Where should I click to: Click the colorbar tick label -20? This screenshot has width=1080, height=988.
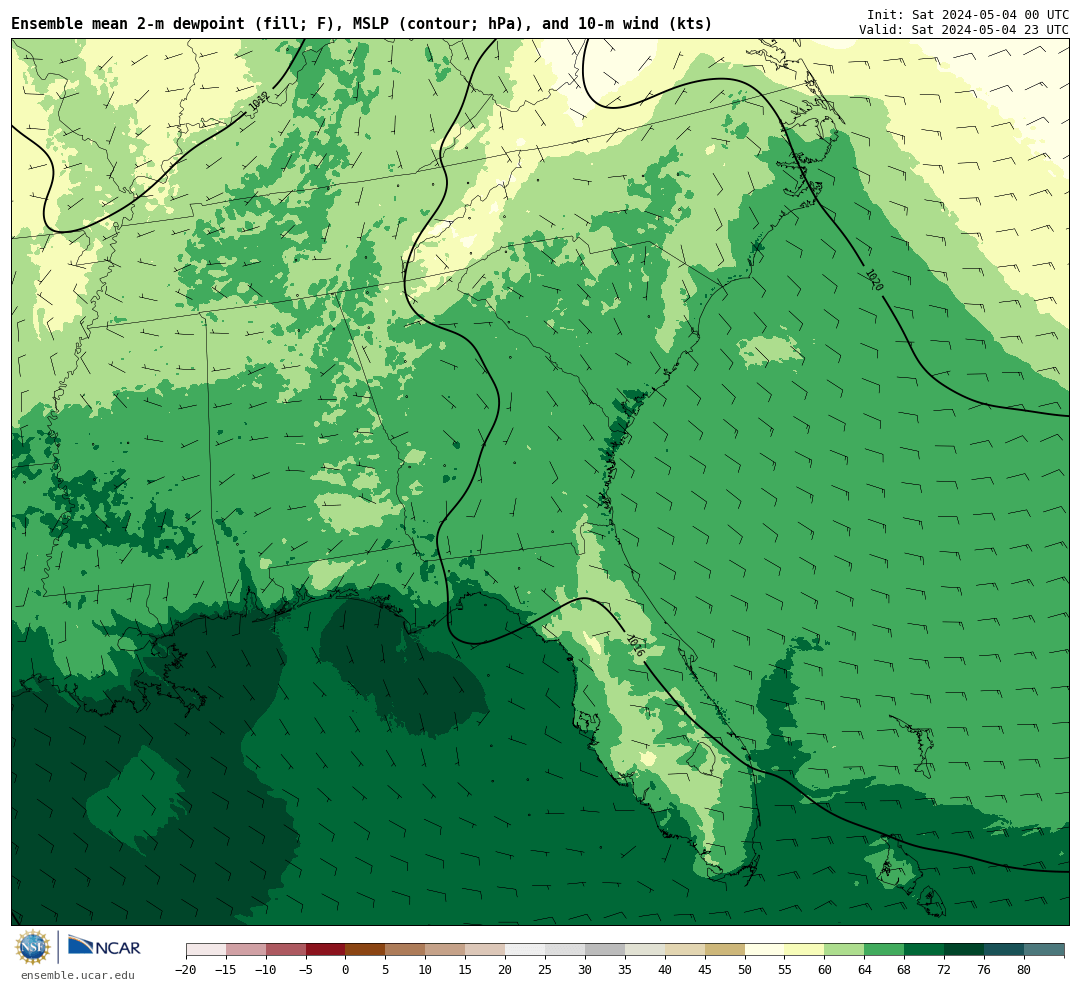[186, 970]
